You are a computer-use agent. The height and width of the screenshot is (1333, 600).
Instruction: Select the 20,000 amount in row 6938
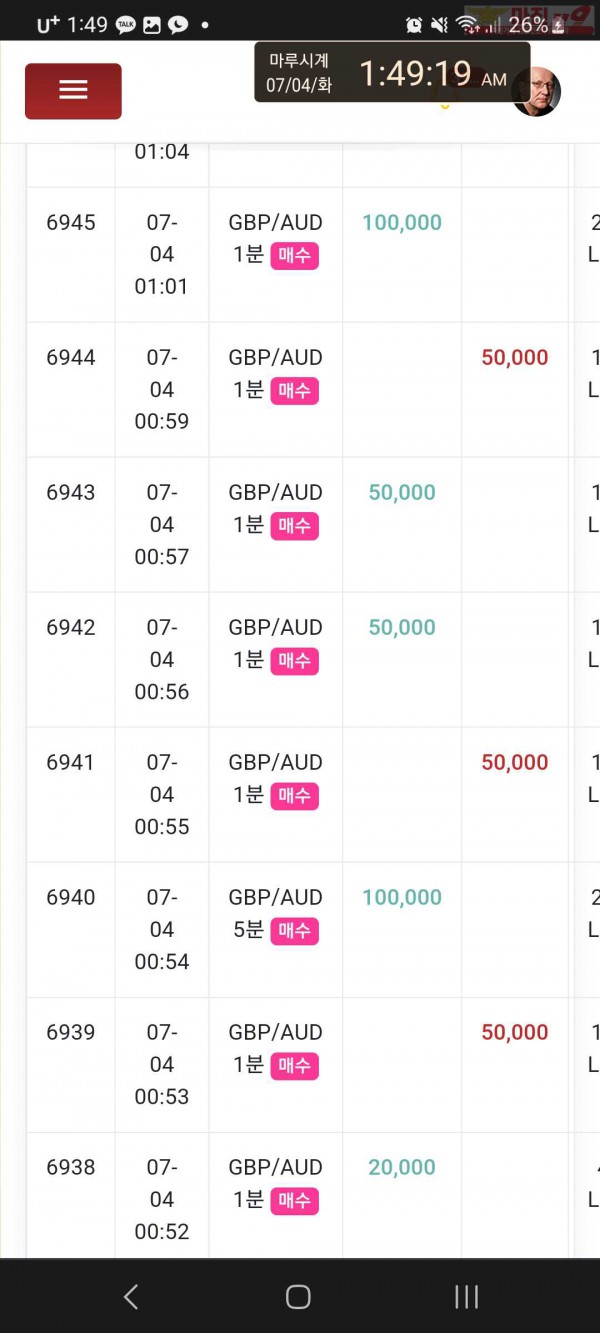(402, 1168)
